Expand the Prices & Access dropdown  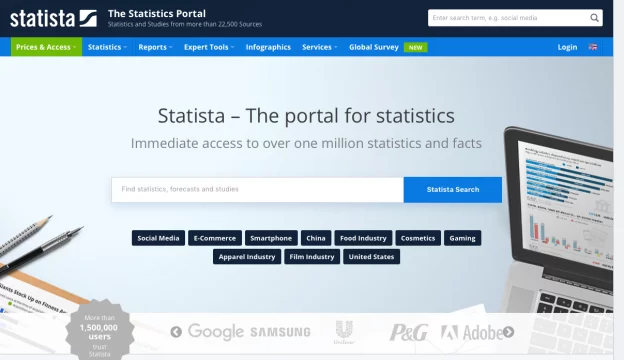tap(46, 47)
